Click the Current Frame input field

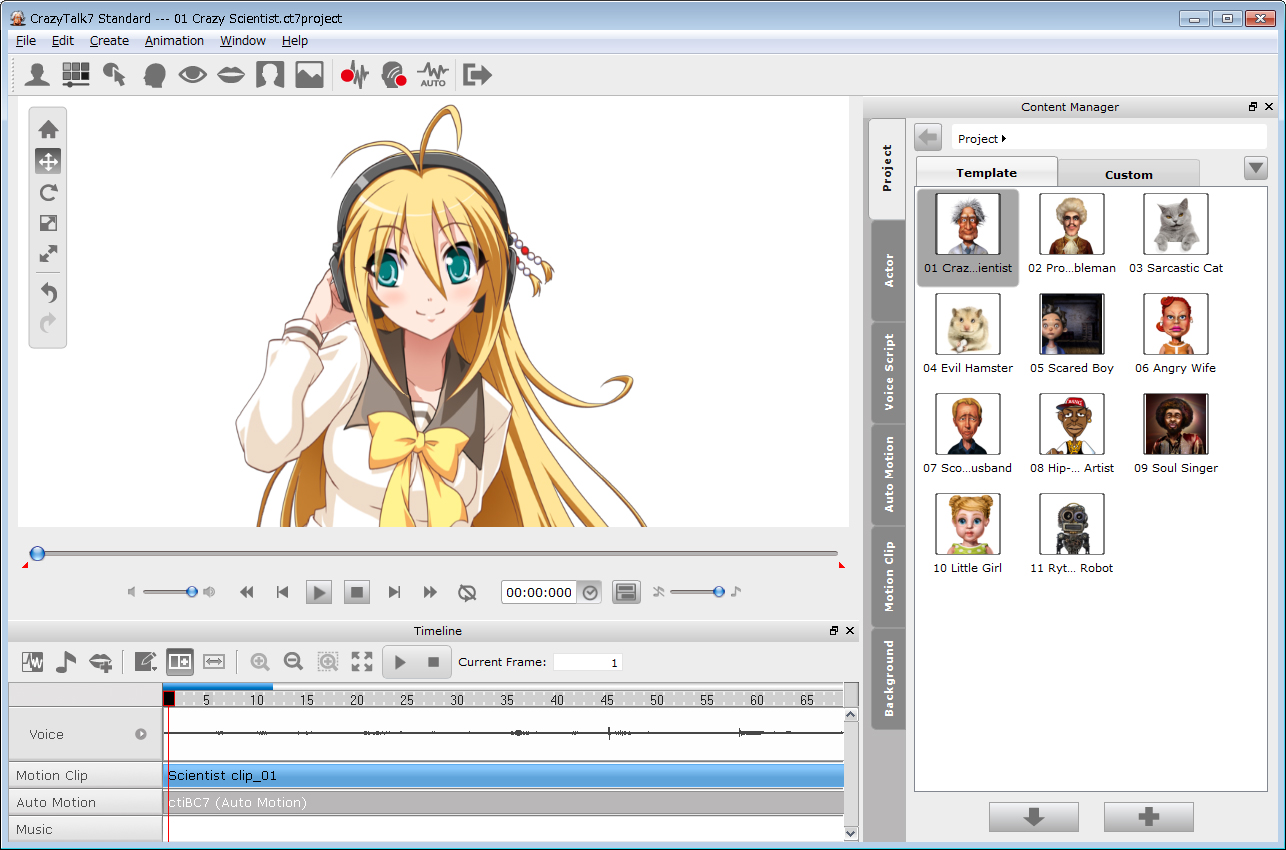[588, 662]
